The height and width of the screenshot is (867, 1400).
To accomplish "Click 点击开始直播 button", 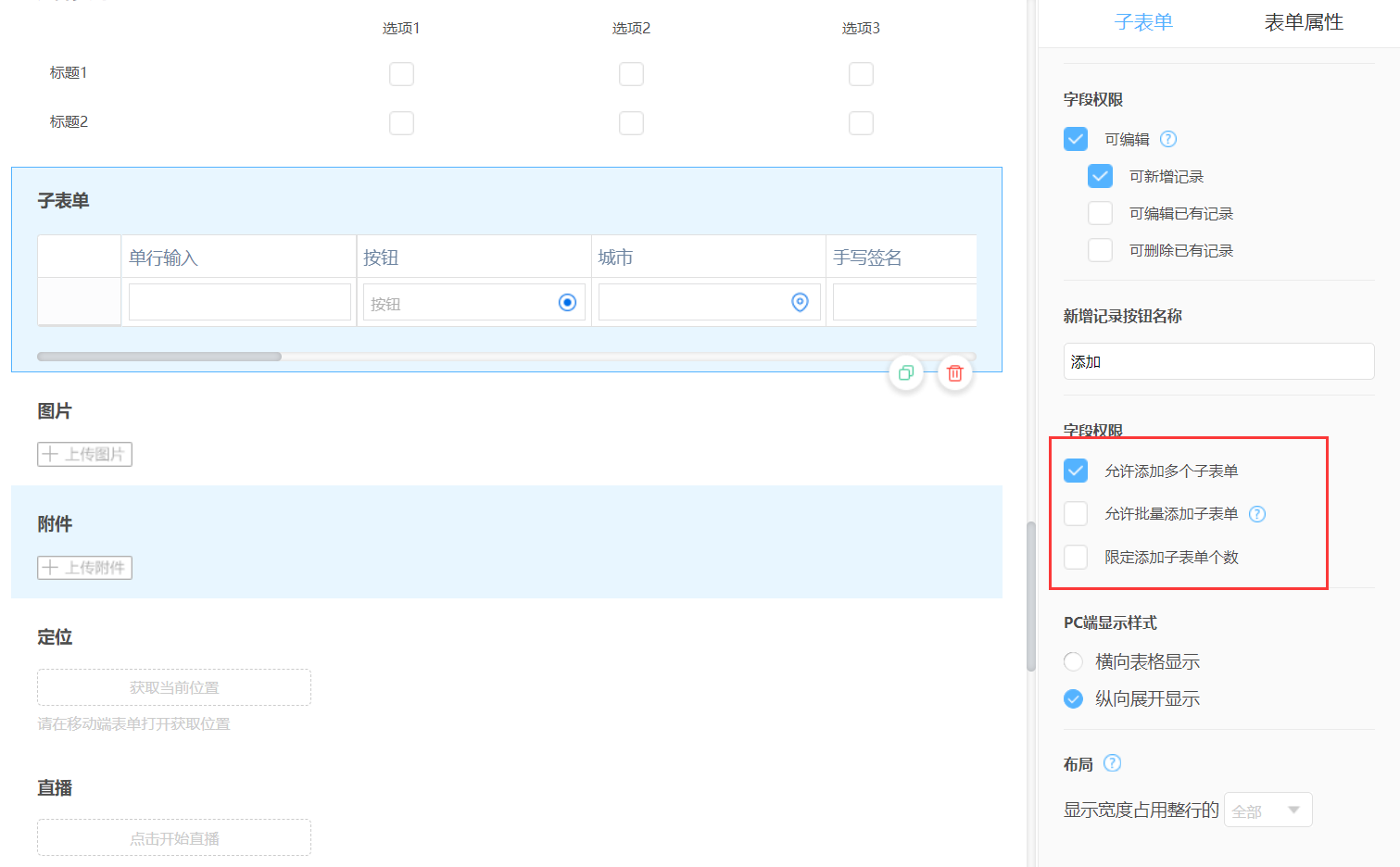I will point(174,837).
